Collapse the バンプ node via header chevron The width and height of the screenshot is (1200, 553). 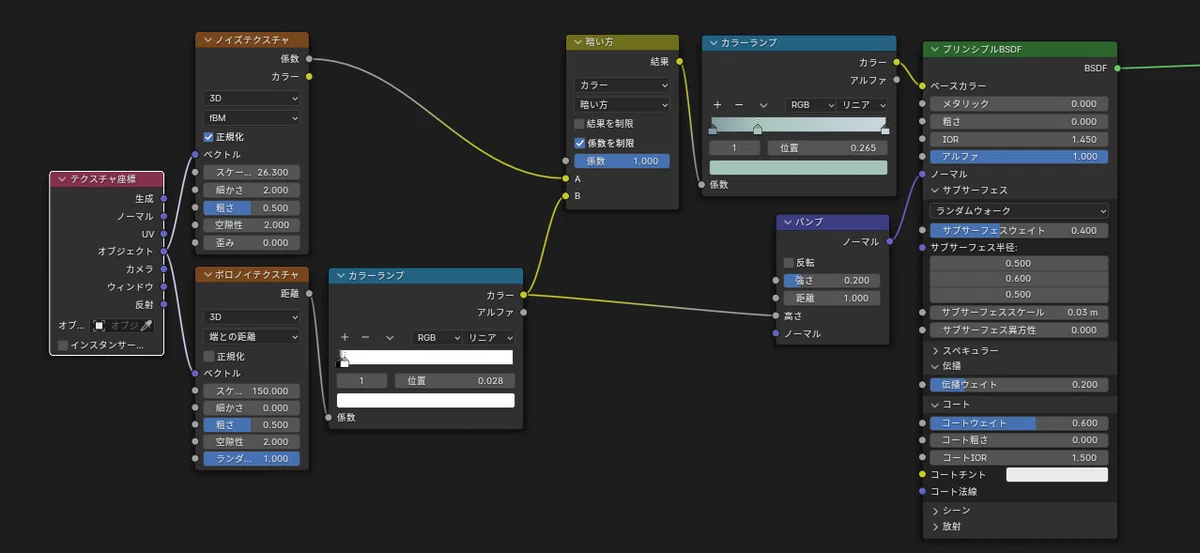click(x=788, y=222)
